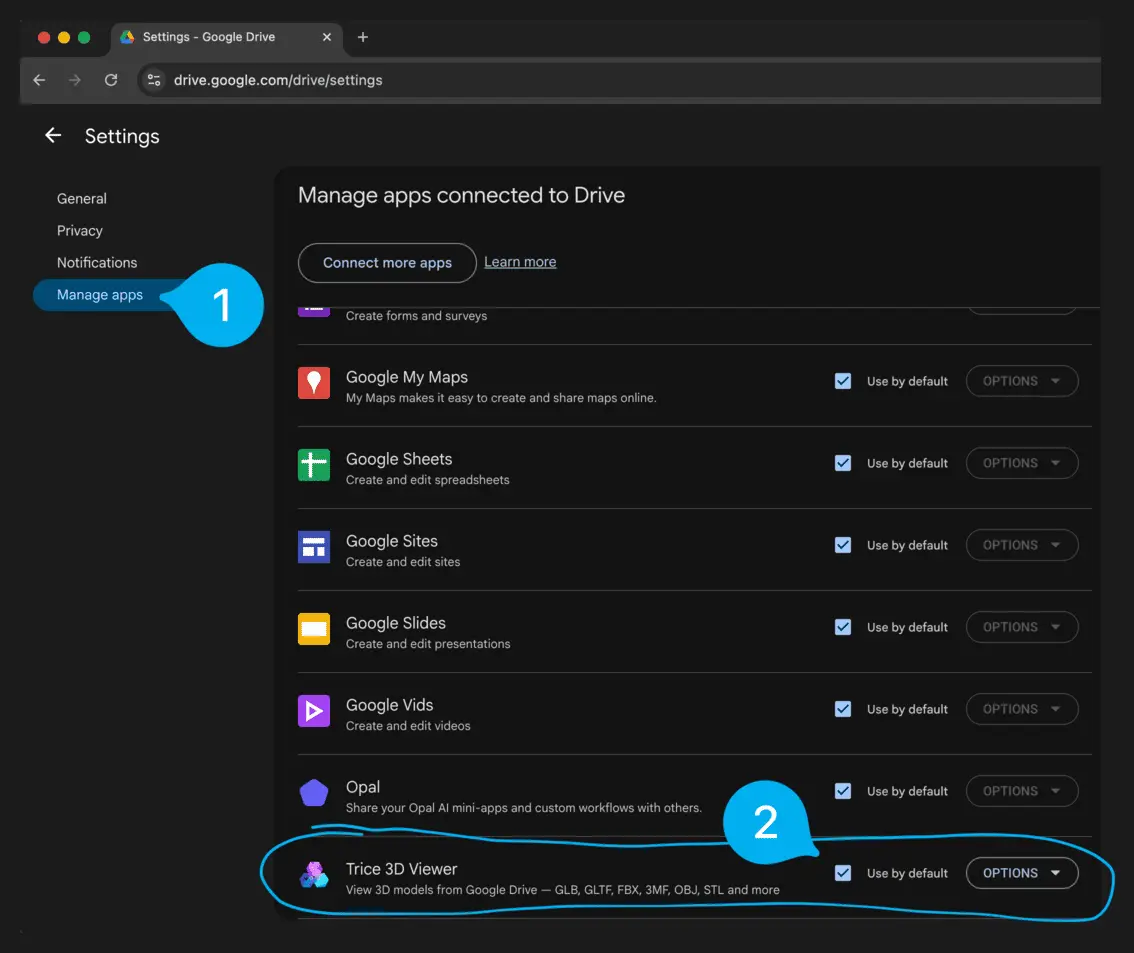Select General in settings sidebar
Viewport: 1134px width, 953px height.
[x=82, y=199]
